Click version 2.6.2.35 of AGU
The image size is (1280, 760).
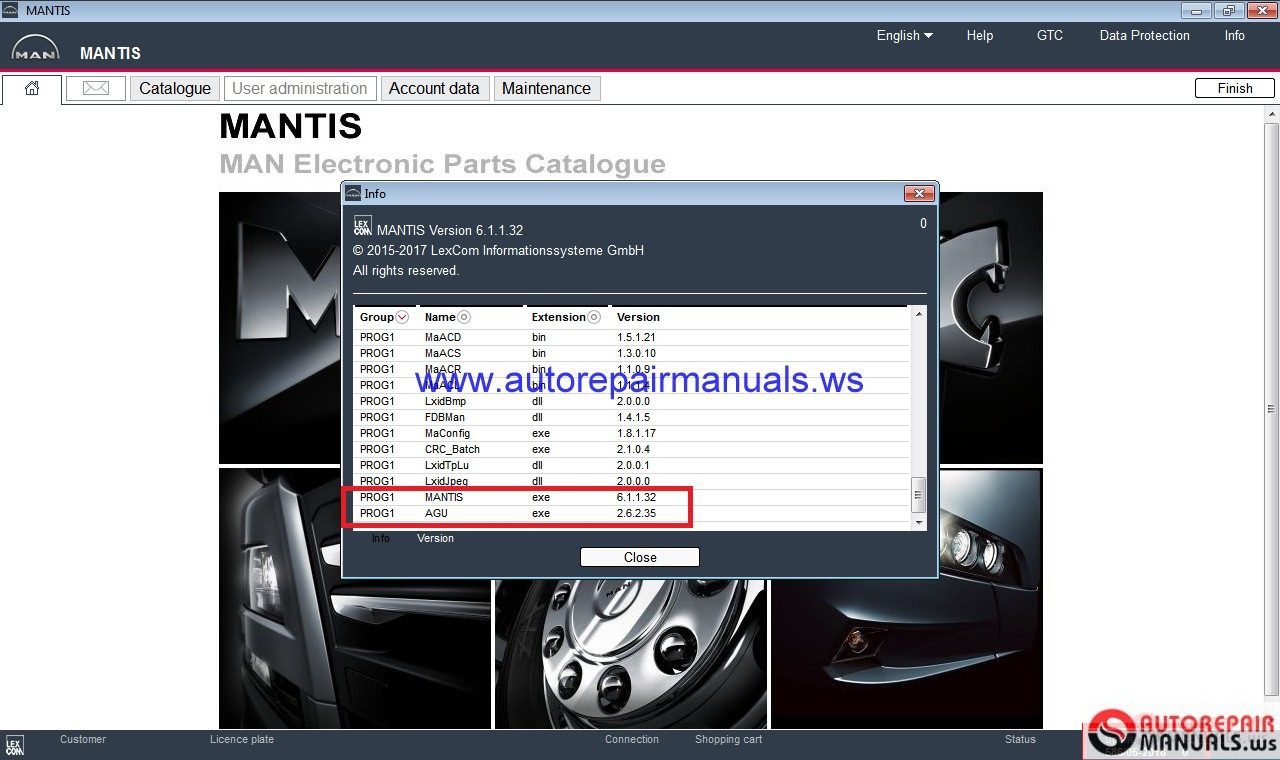pyautogui.click(x=636, y=513)
